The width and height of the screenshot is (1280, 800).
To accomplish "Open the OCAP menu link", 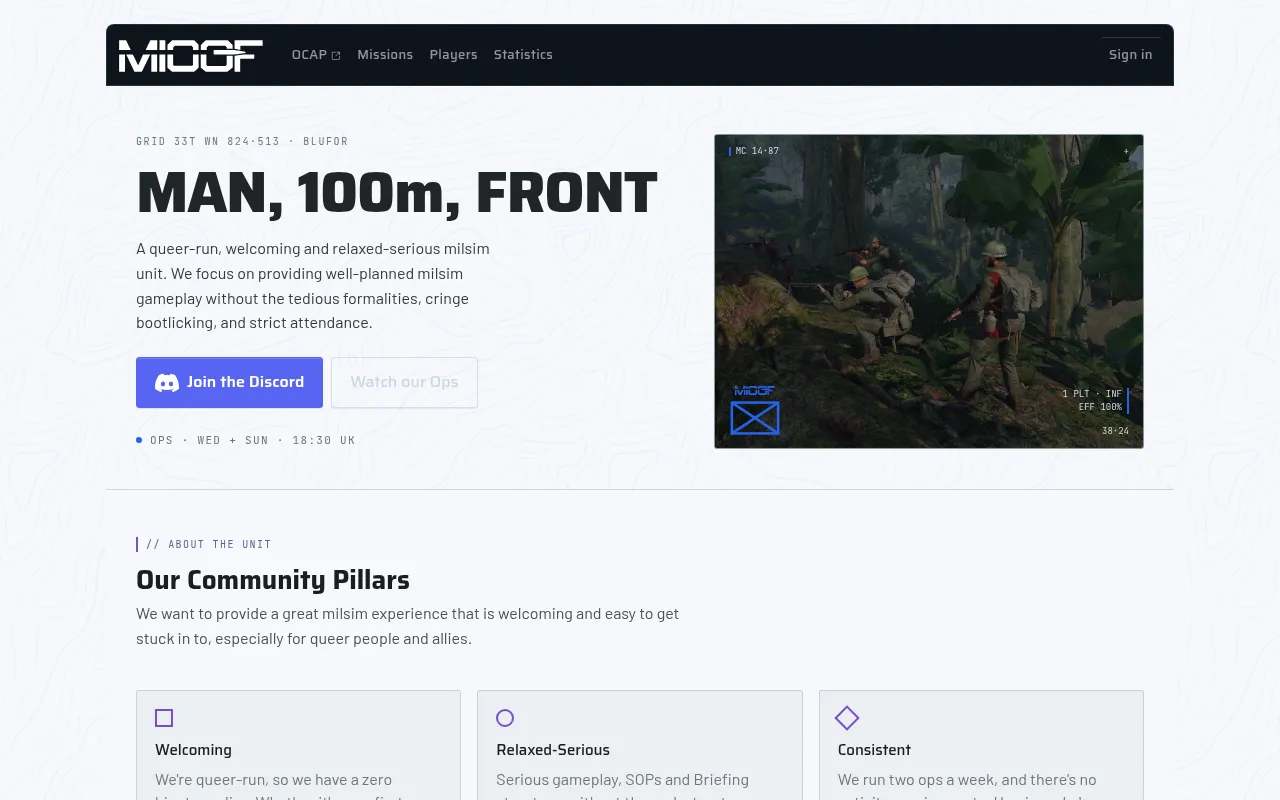I will (x=316, y=55).
